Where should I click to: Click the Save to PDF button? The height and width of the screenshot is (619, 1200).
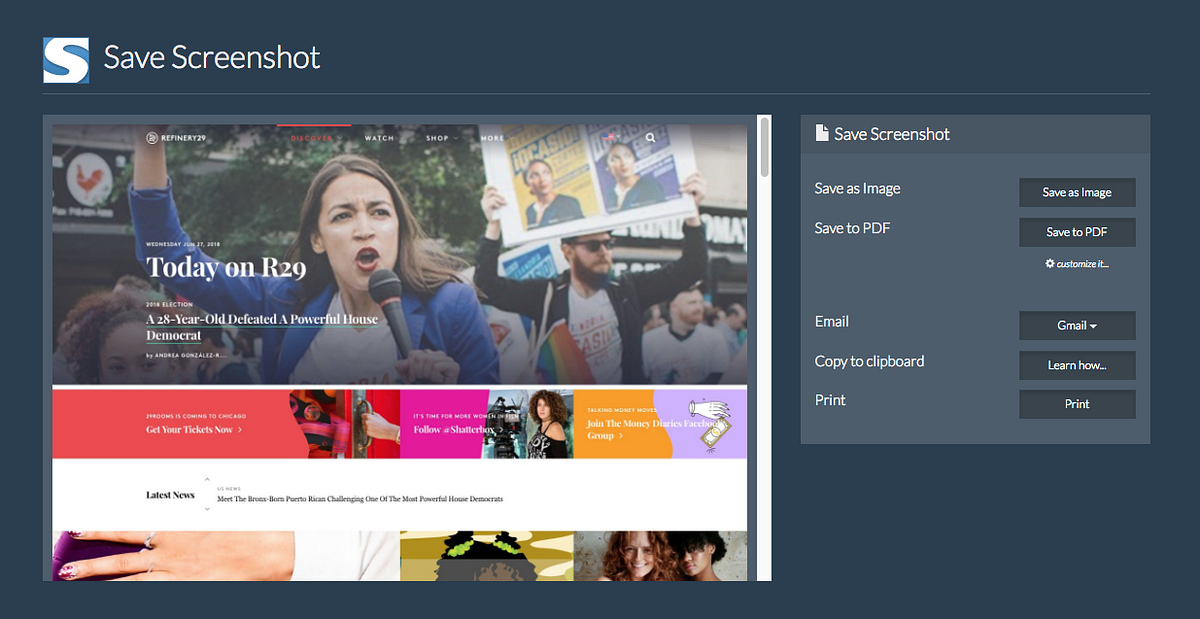1077,231
